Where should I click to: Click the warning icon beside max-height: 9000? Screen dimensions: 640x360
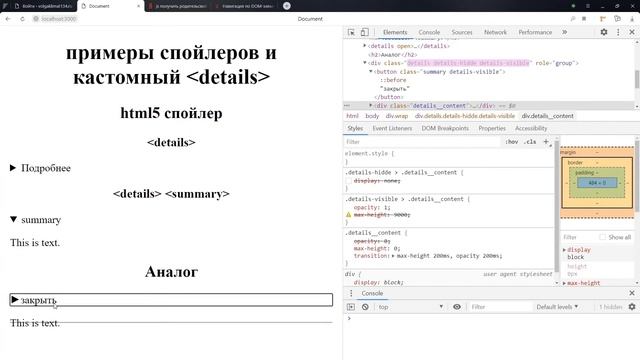tap(349, 215)
